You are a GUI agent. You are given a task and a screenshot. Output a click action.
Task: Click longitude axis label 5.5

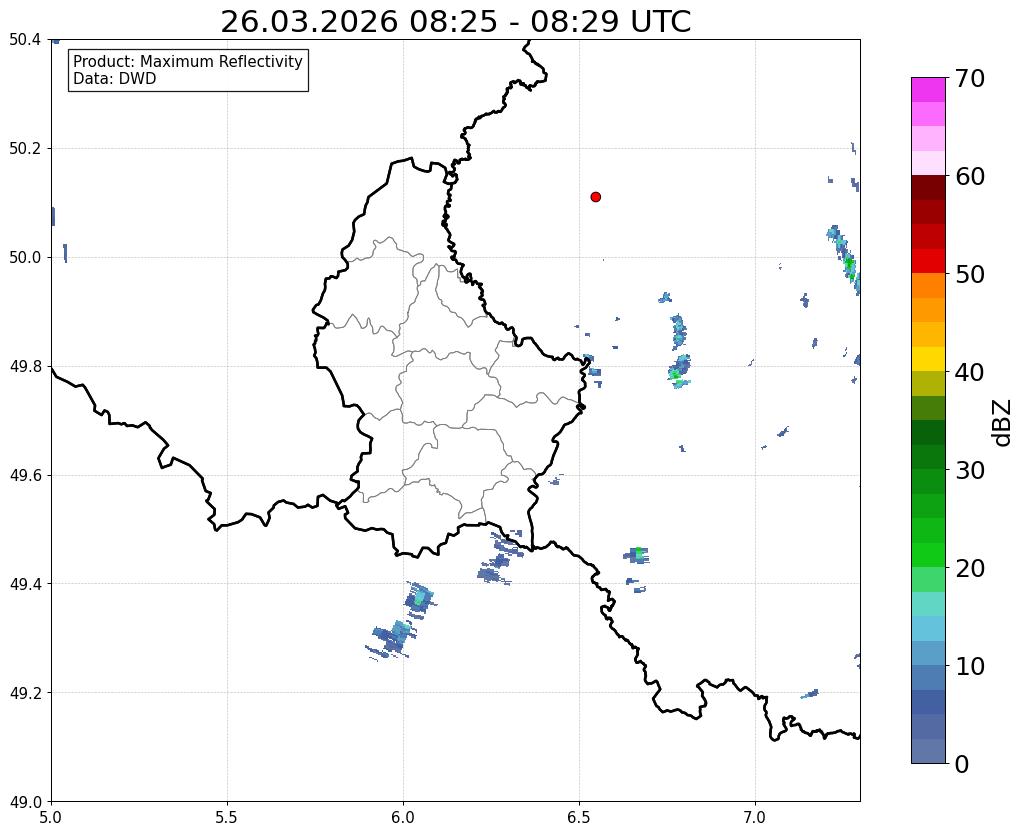[x=227, y=818]
